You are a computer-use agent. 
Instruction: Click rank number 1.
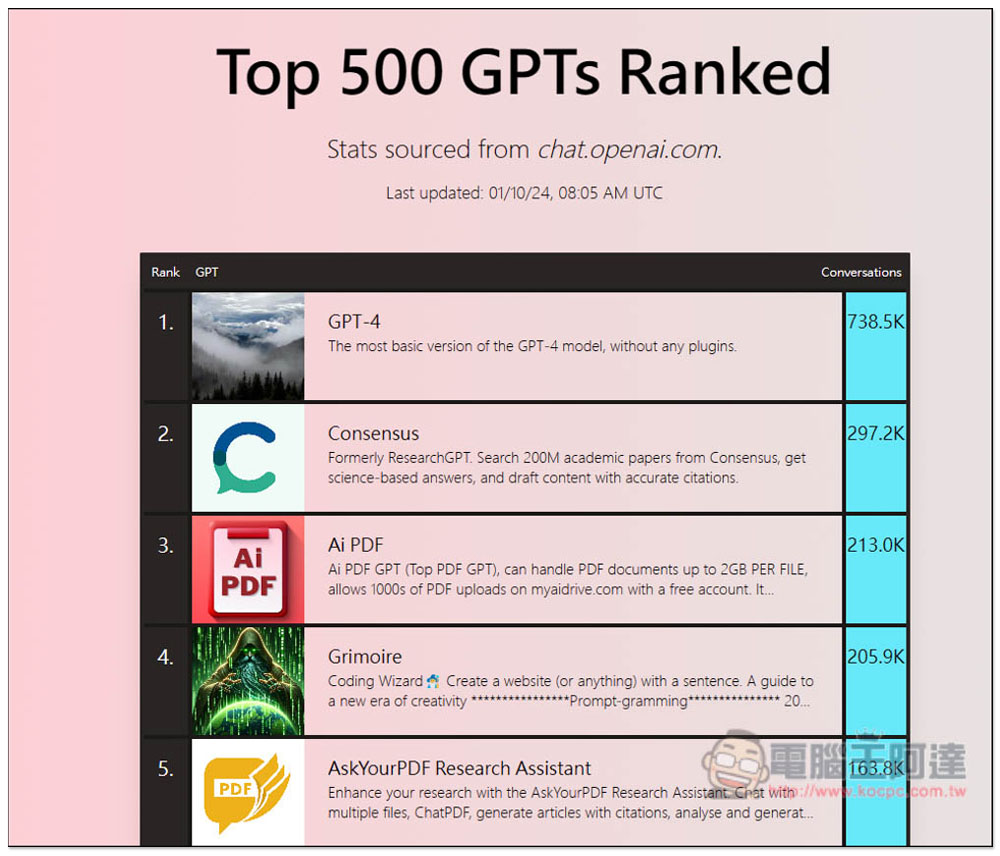click(166, 322)
